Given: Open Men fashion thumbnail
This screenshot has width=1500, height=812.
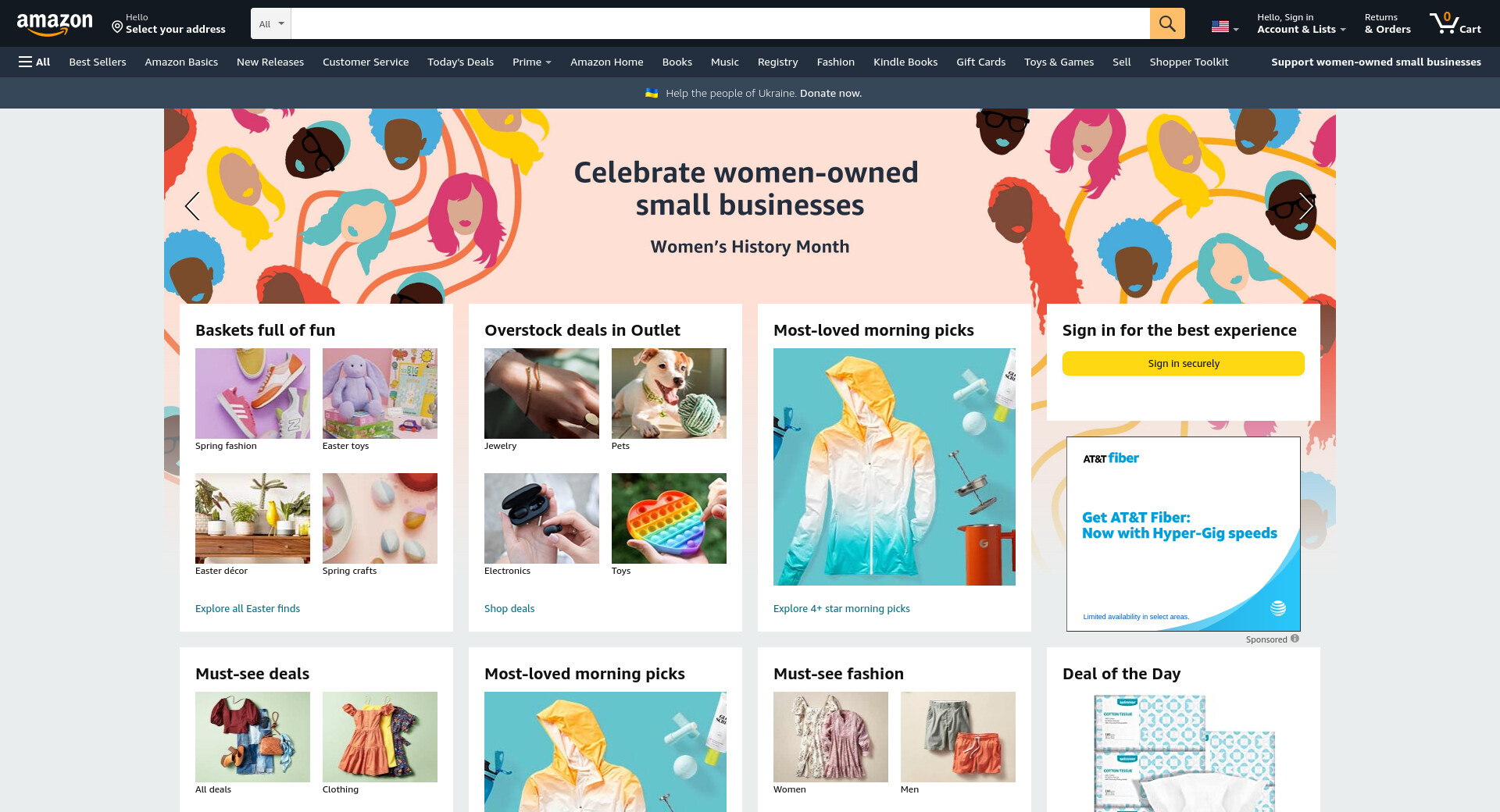Looking at the screenshot, I should click(x=958, y=737).
